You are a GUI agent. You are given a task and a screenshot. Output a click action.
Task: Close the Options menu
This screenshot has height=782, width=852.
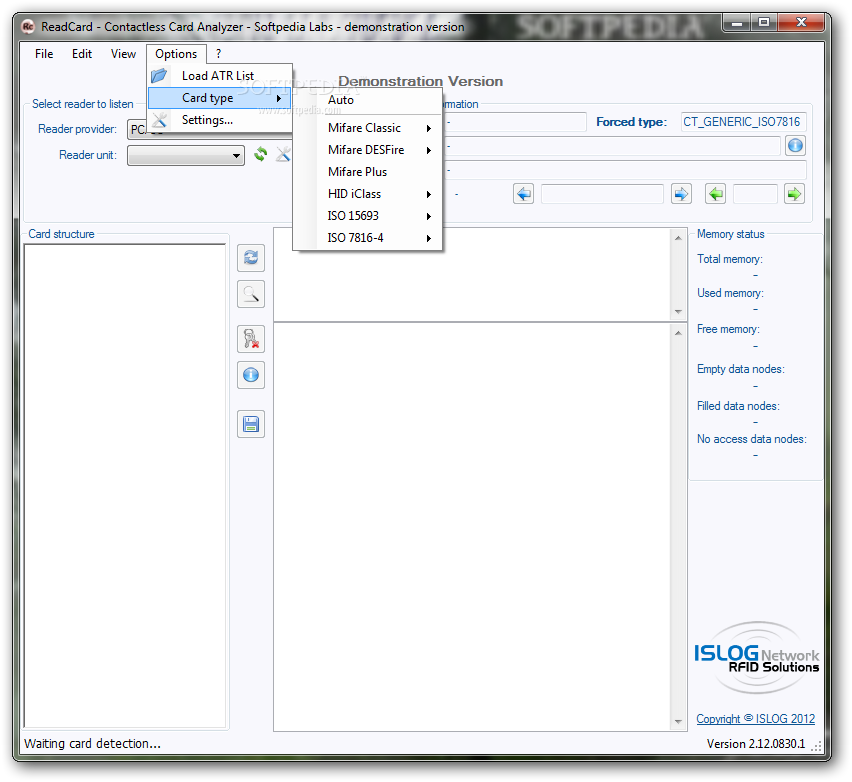point(176,54)
